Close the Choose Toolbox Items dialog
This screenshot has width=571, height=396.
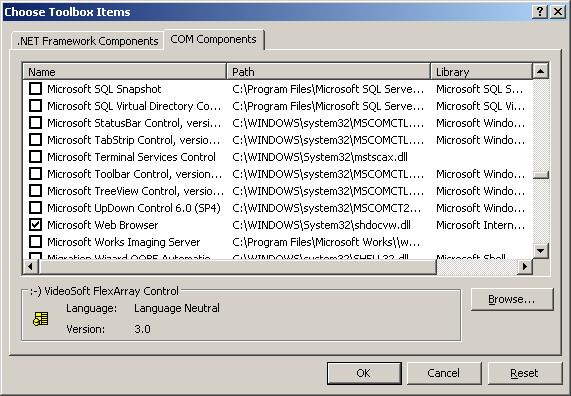(558, 12)
